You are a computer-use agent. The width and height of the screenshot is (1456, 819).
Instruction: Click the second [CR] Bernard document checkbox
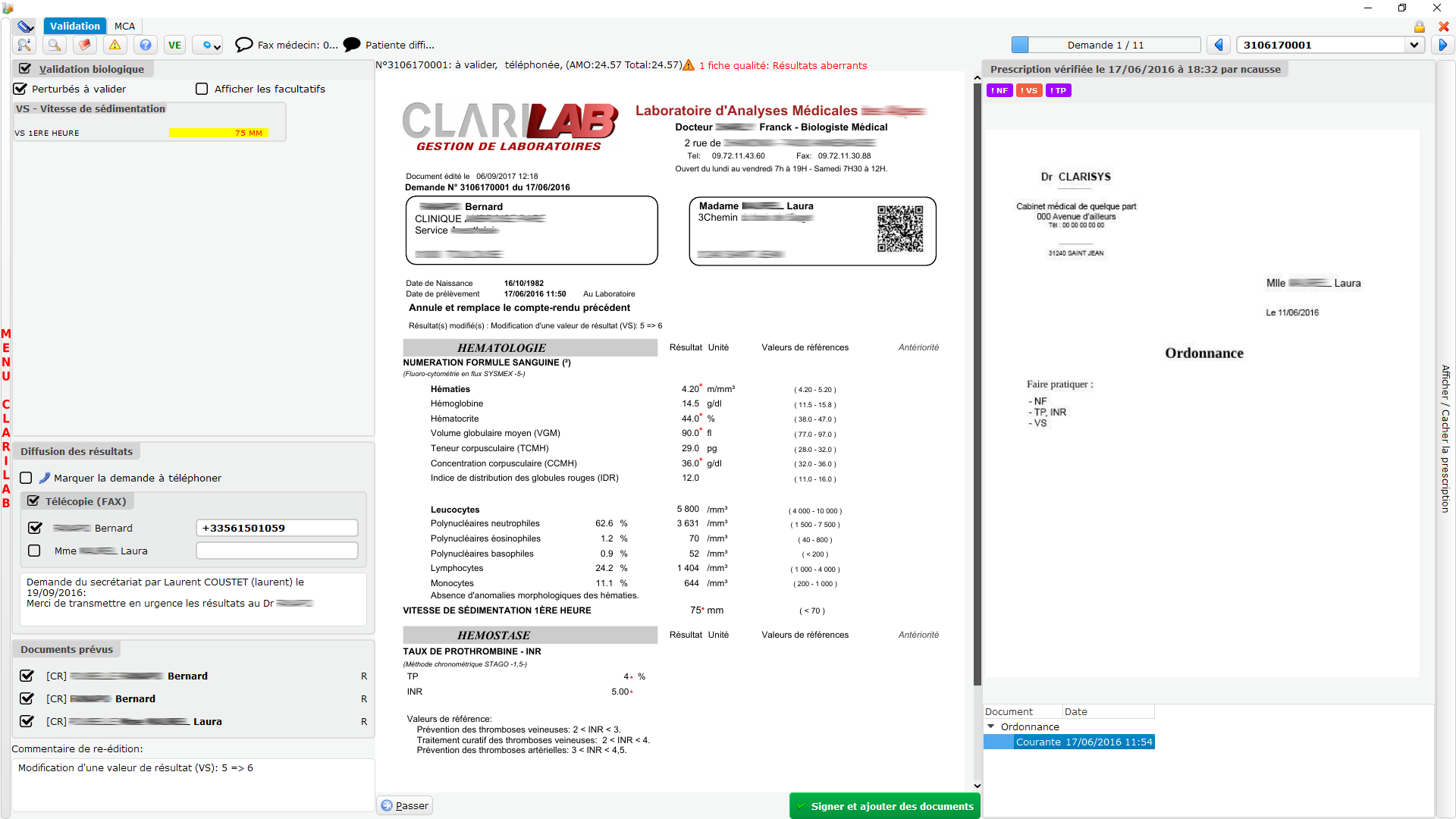click(27, 698)
